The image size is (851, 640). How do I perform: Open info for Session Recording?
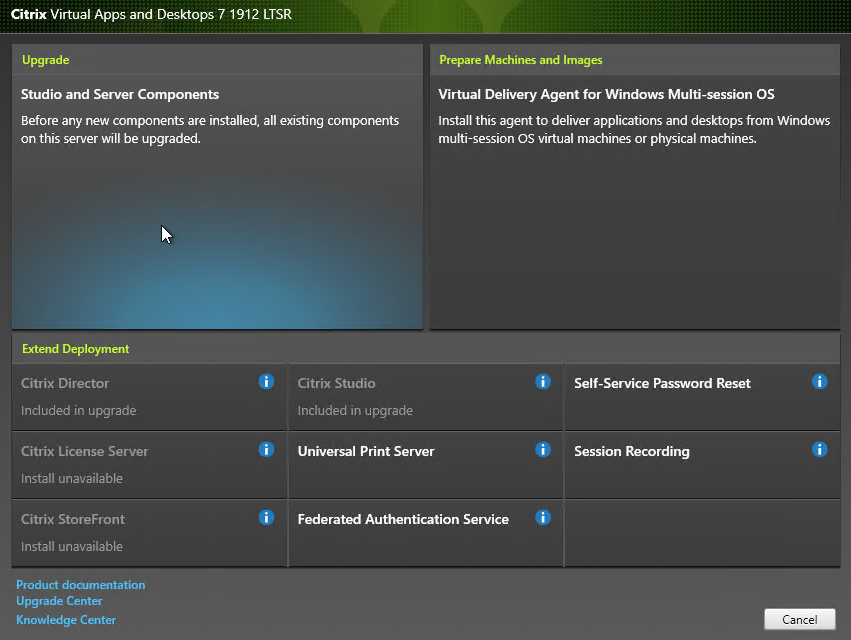click(820, 449)
